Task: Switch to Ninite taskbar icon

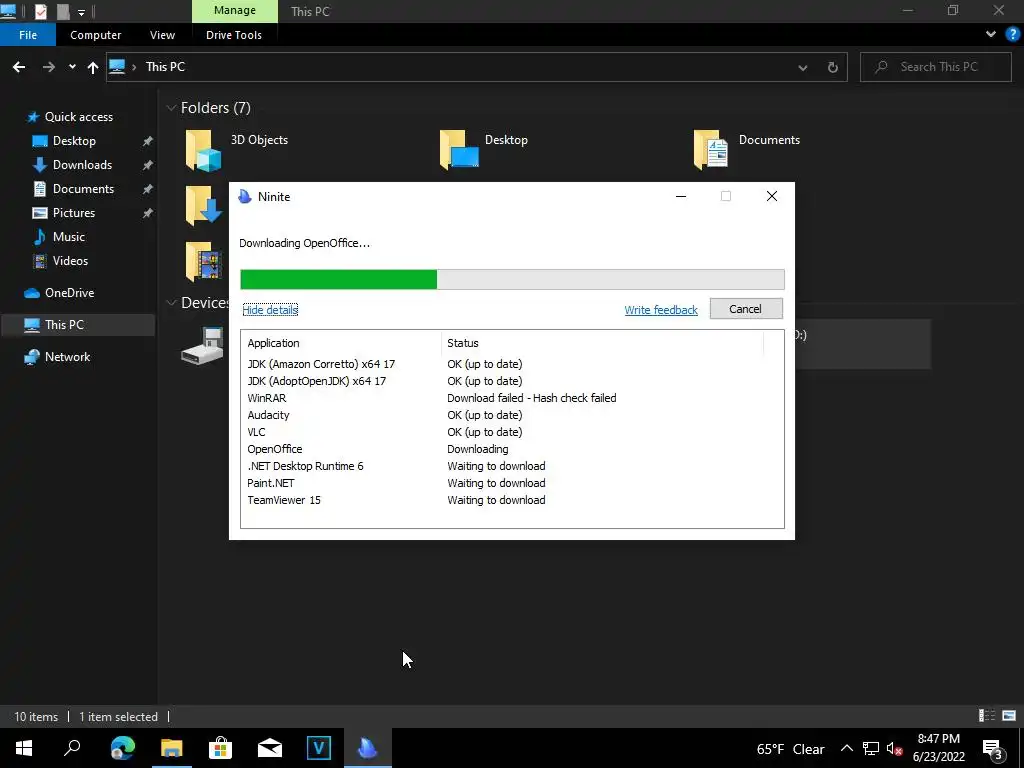Action: [x=368, y=748]
